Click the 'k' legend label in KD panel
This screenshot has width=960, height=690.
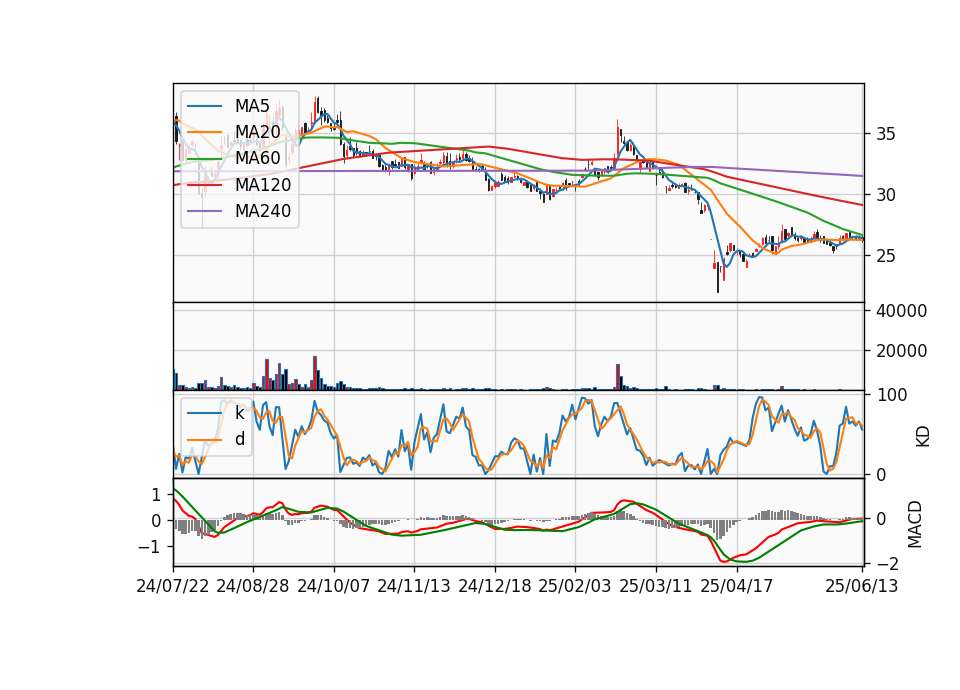coord(240,413)
